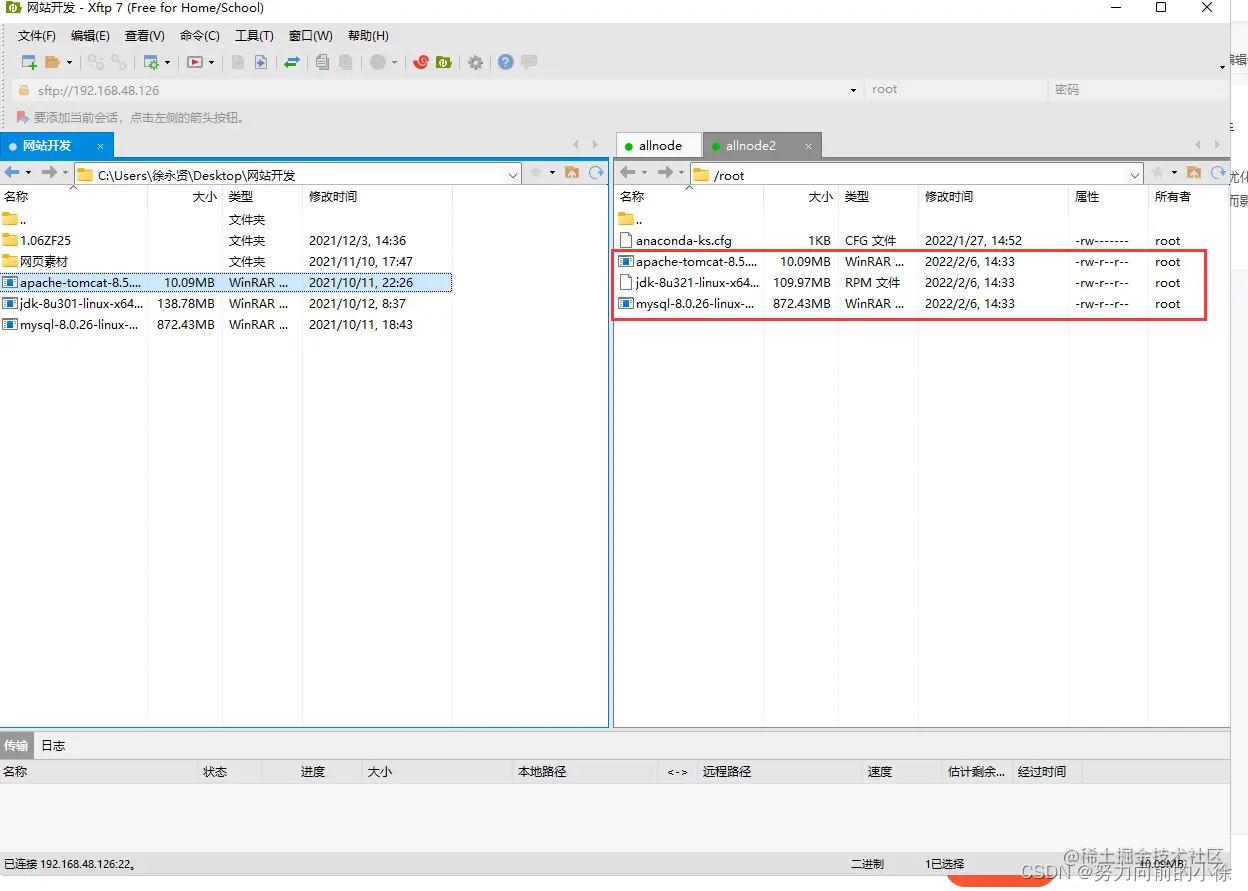Screen dimensions: 1248x891
Task: Open the 文件(F) menu
Action: pyautogui.click(x=37, y=35)
